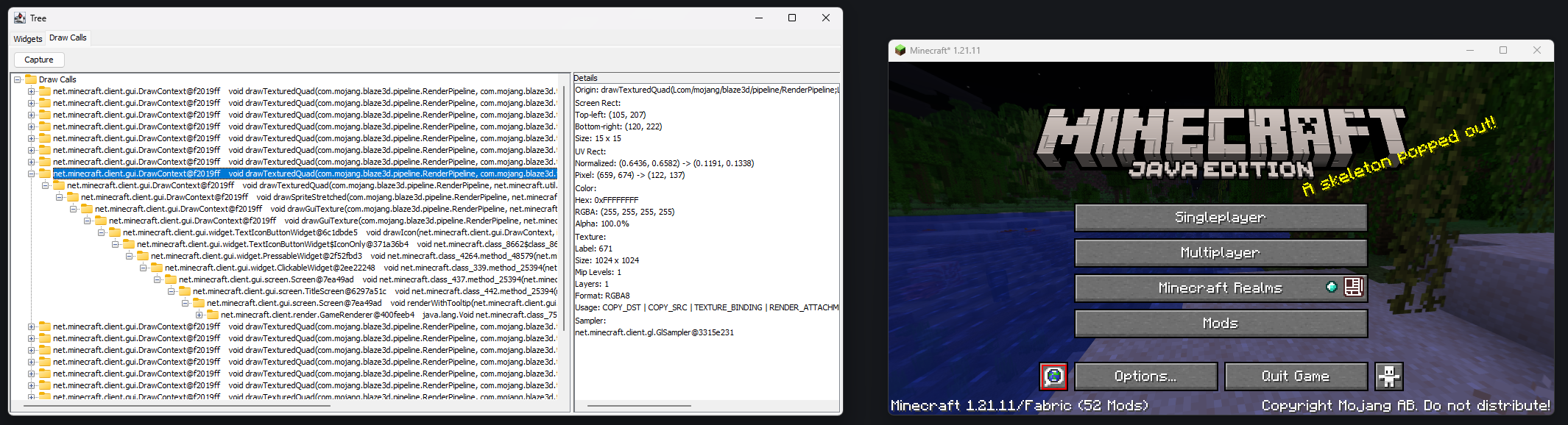Open the Mods menu button
1568x425 pixels.
(1221, 323)
